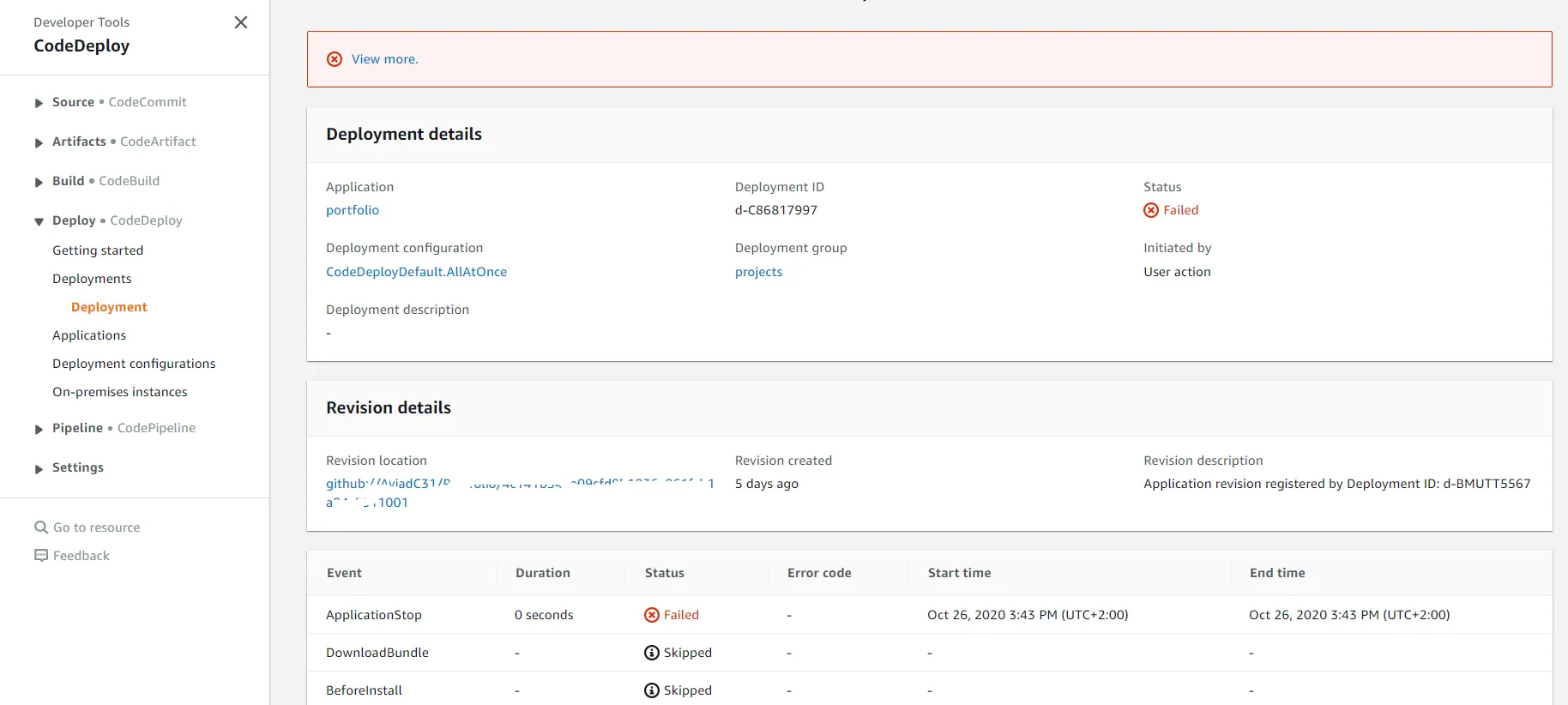Click the ApplicationStop start time value
Viewport: 1568px width, 705px height.
pos(1028,615)
